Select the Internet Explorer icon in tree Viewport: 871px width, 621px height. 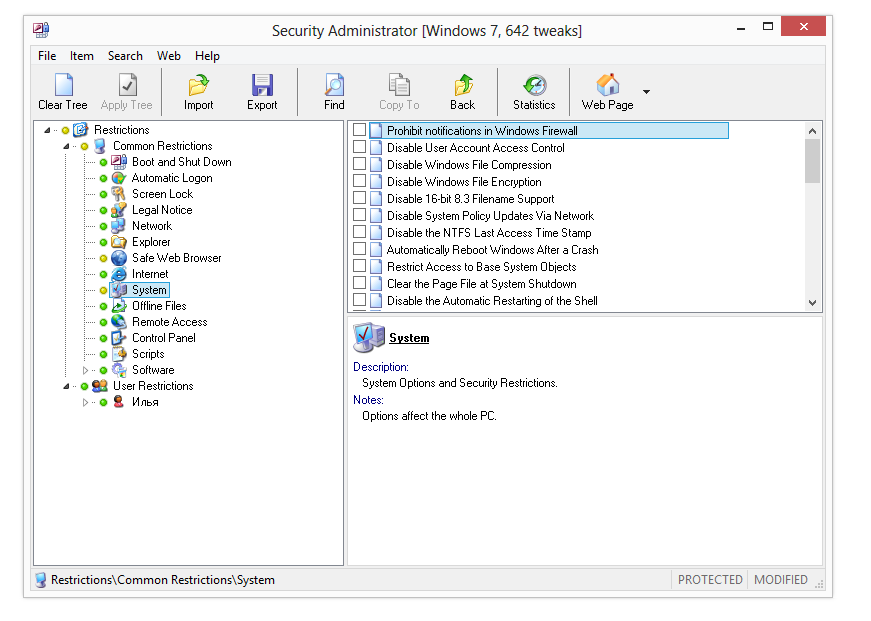click(x=119, y=274)
